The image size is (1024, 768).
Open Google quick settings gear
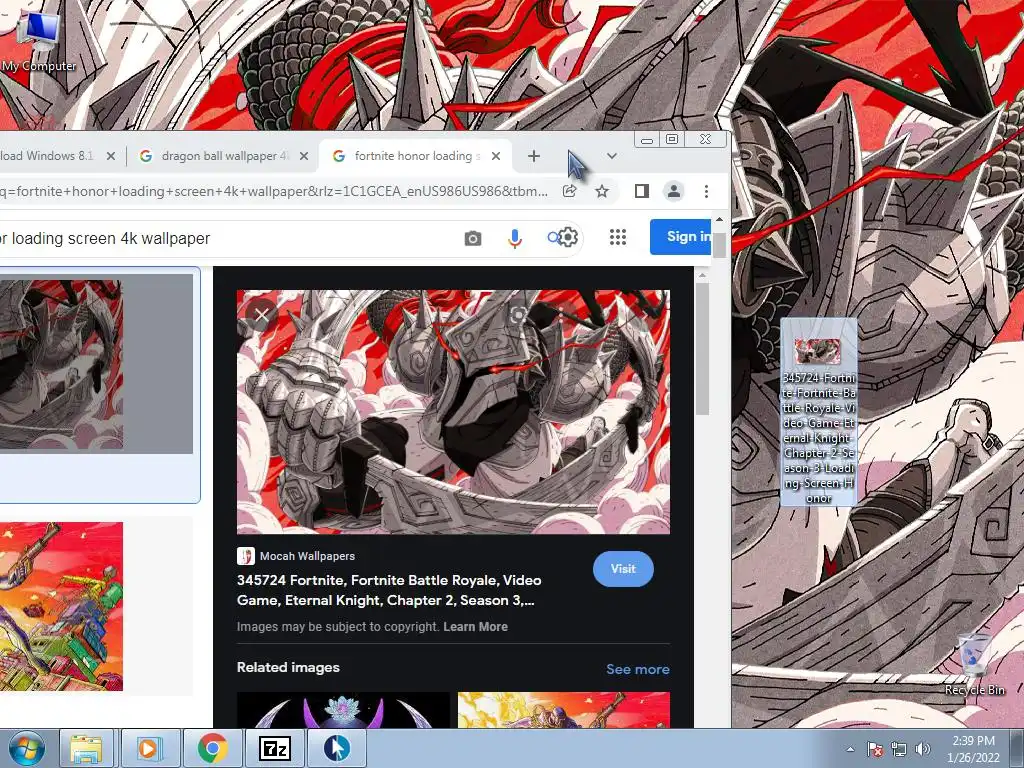[568, 236]
